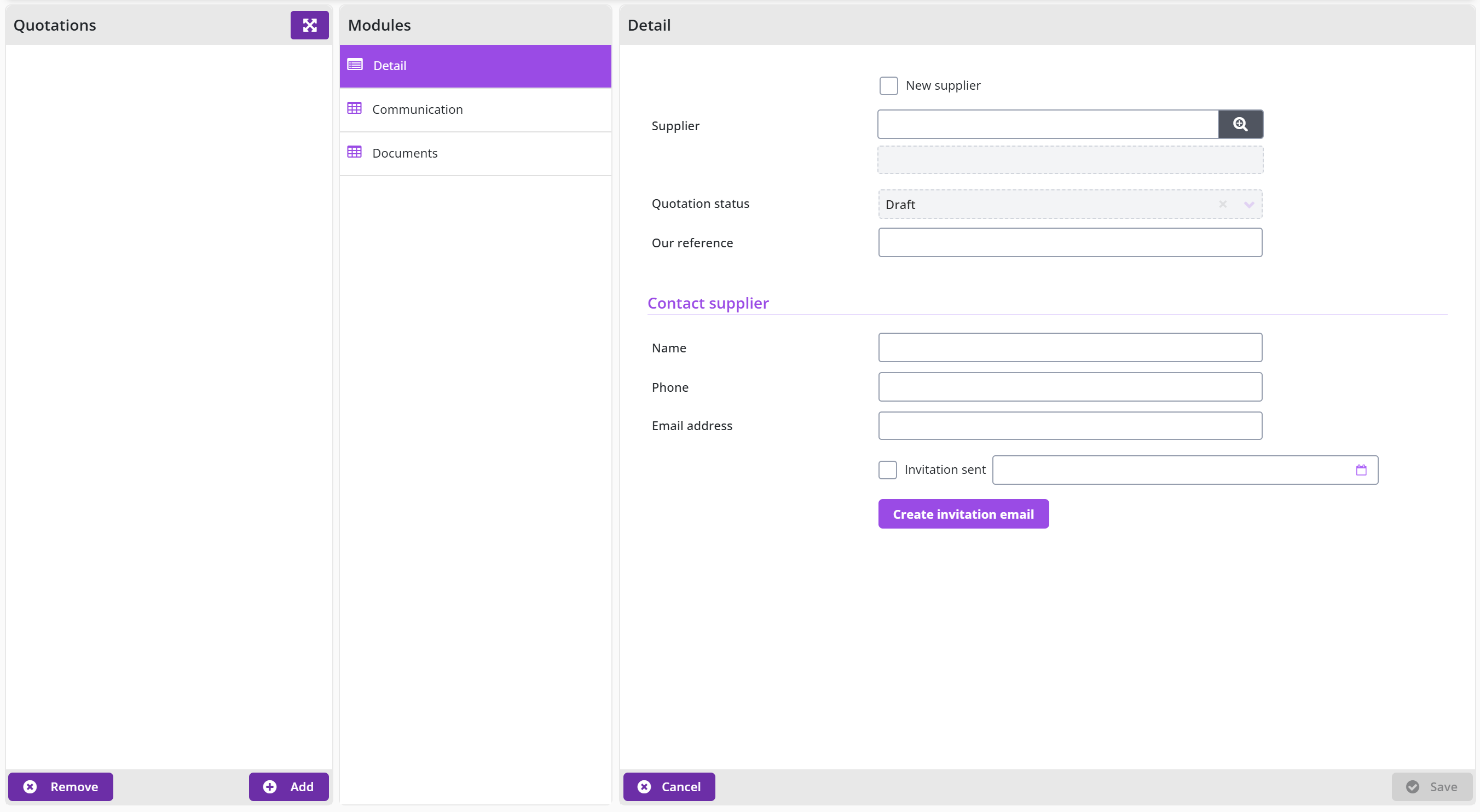
Task: Click the Documents module grid icon
Action: click(355, 152)
